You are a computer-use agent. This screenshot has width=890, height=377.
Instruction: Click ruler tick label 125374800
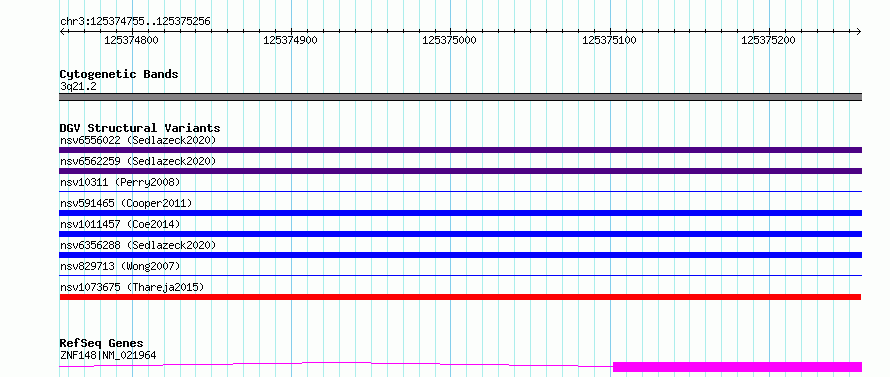132,40
